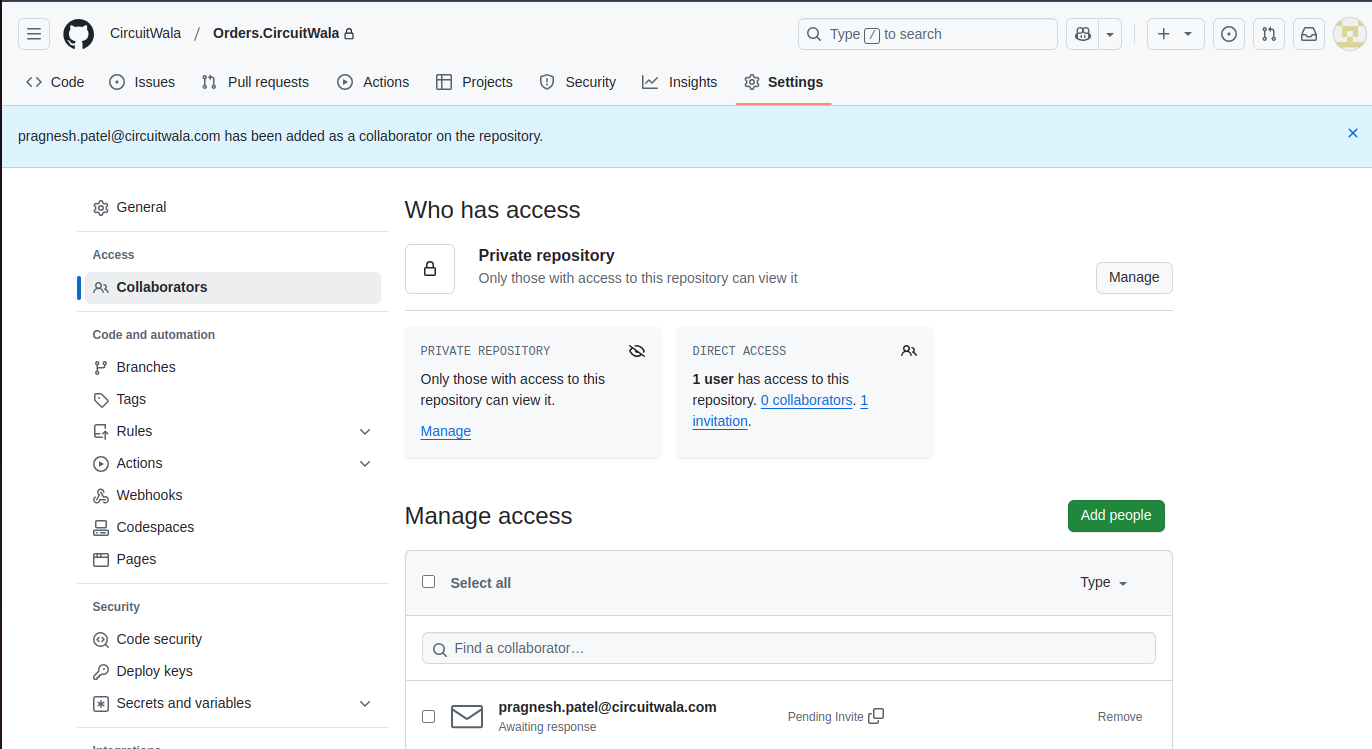Screen dimensions: 1372x749
Task: Click the plus icon to create new
Action: pyautogui.click(x=1164, y=34)
